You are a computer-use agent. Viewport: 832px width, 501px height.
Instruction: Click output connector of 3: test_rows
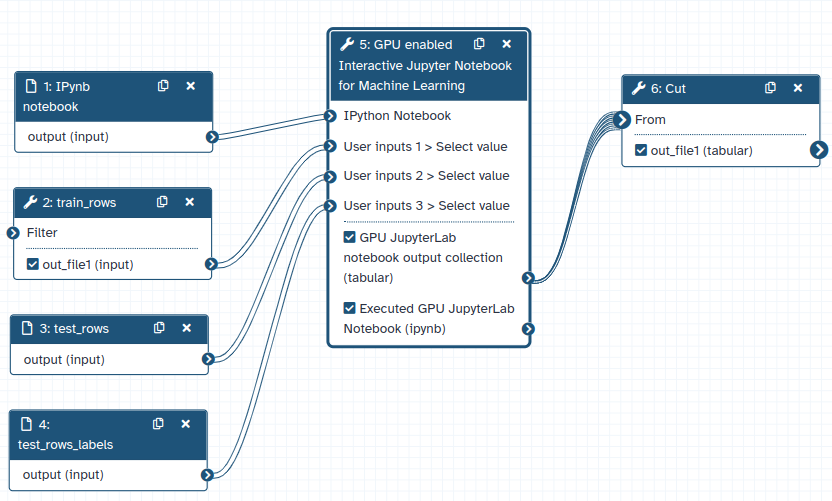(x=207, y=359)
